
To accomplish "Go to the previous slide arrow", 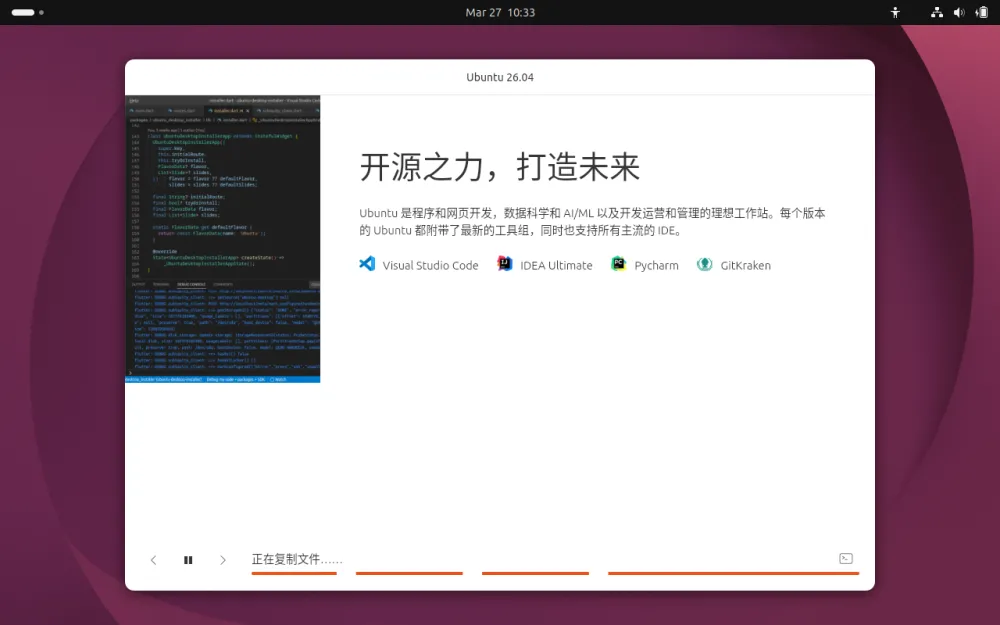I will click(x=153, y=560).
